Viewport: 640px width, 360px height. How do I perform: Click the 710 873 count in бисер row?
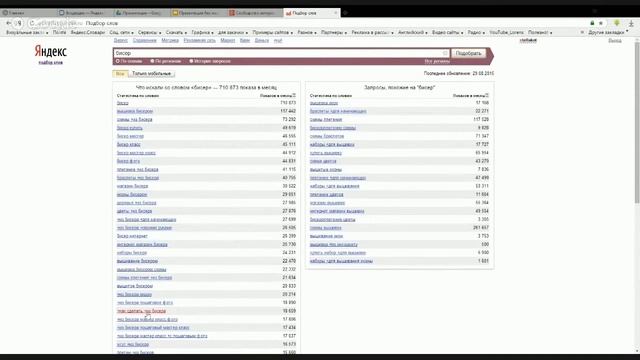(288, 103)
